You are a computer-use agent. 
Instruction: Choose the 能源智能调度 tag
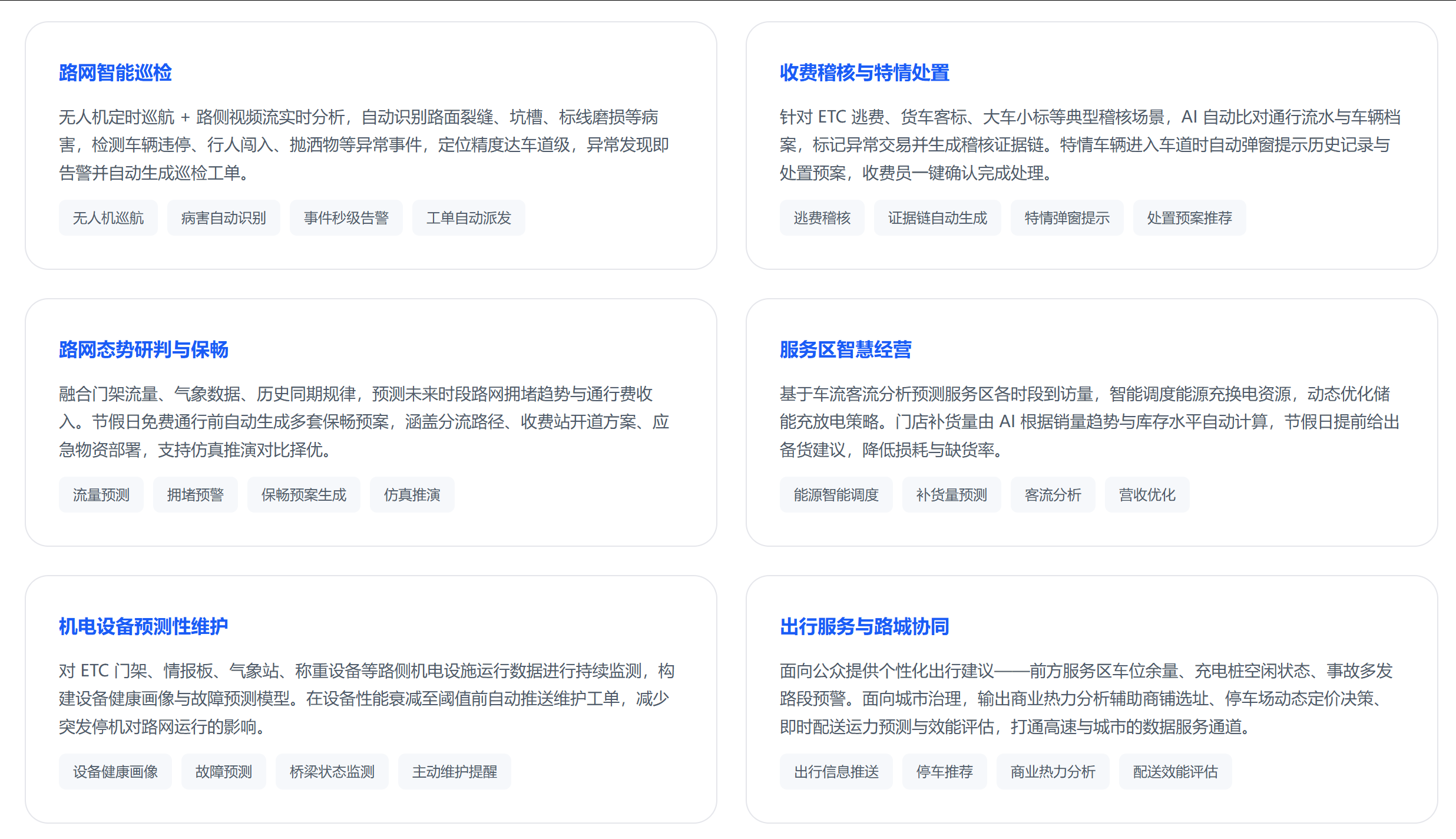pyautogui.click(x=836, y=495)
